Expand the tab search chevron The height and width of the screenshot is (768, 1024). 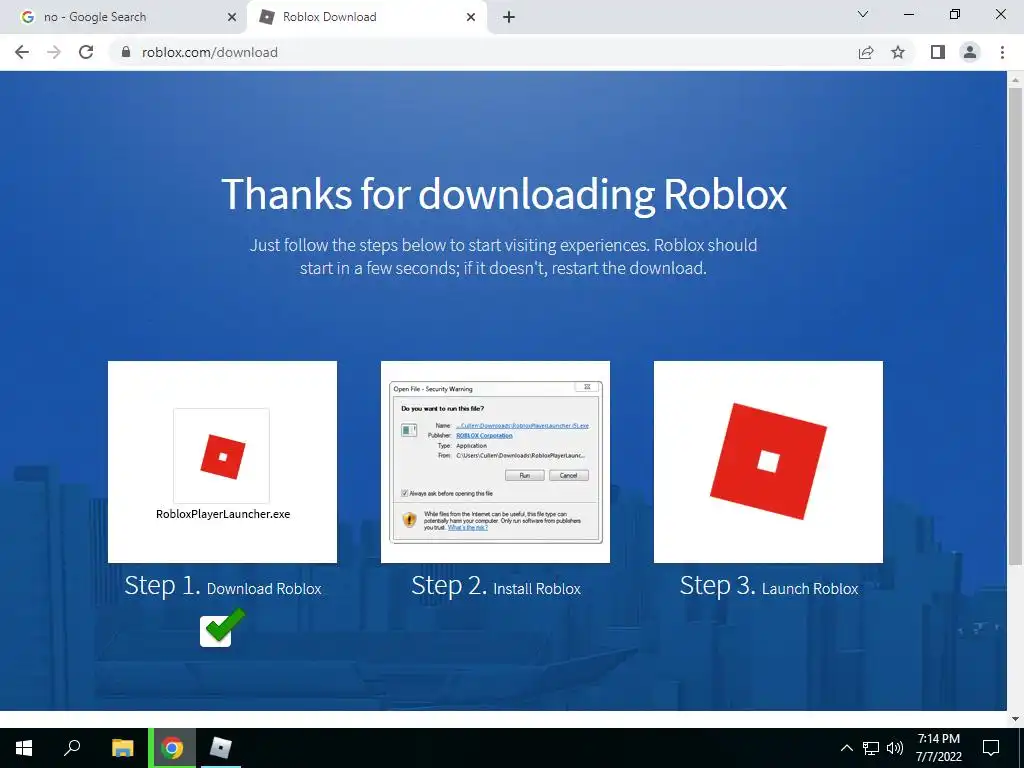click(863, 14)
